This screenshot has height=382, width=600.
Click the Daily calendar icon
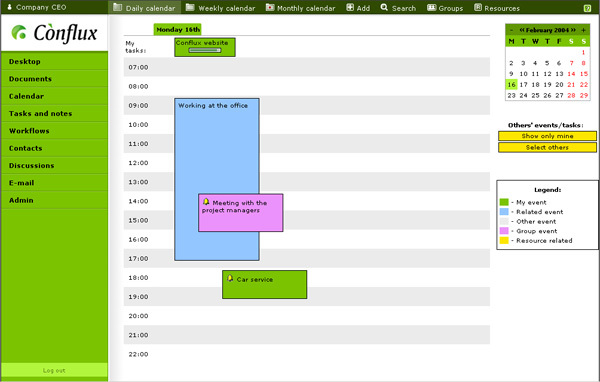(117, 7)
